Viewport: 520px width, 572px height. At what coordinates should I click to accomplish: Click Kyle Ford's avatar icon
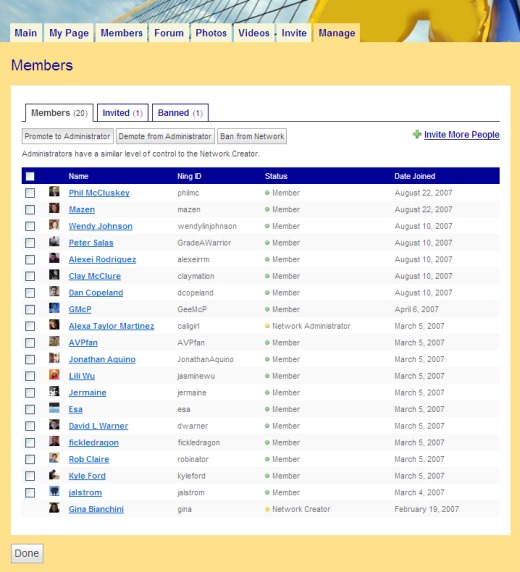tap(54, 475)
